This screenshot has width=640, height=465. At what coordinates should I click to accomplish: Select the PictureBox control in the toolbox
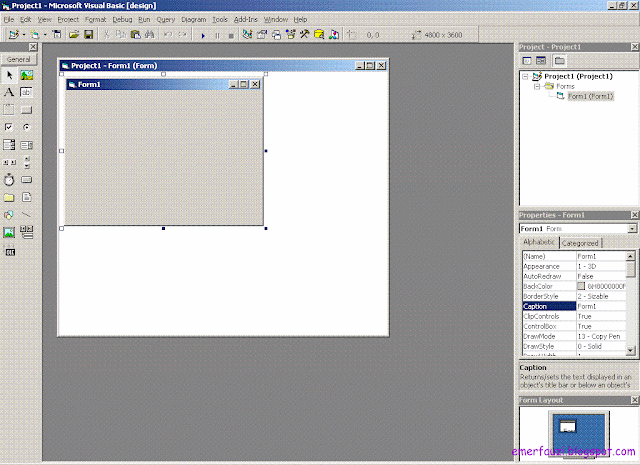tap(27, 75)
